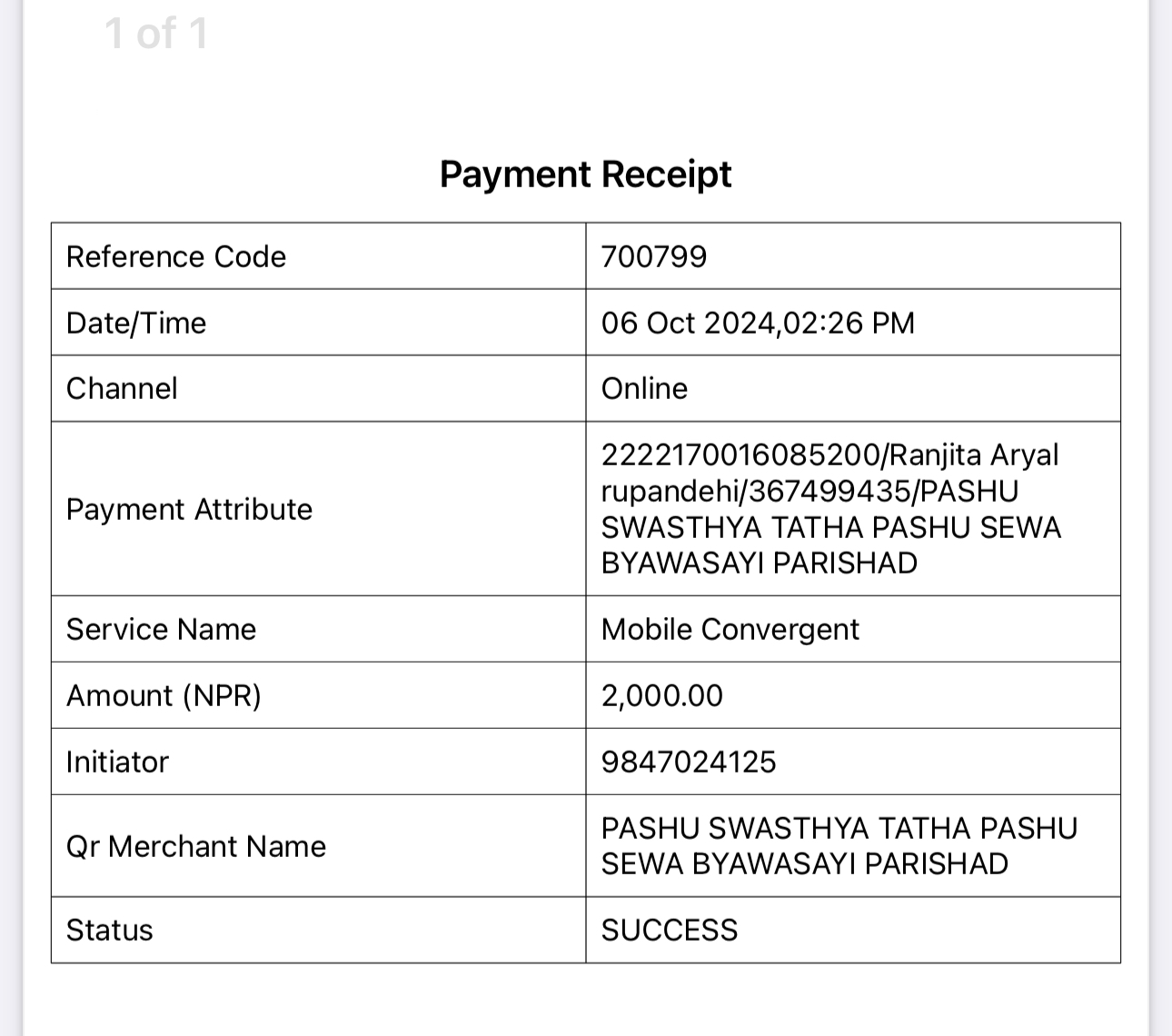The width and height of the screenshot is (1172, 1036).
Task: Select the date 06 Oct 2024,02:26 PM
Action: tap(758, 323)
